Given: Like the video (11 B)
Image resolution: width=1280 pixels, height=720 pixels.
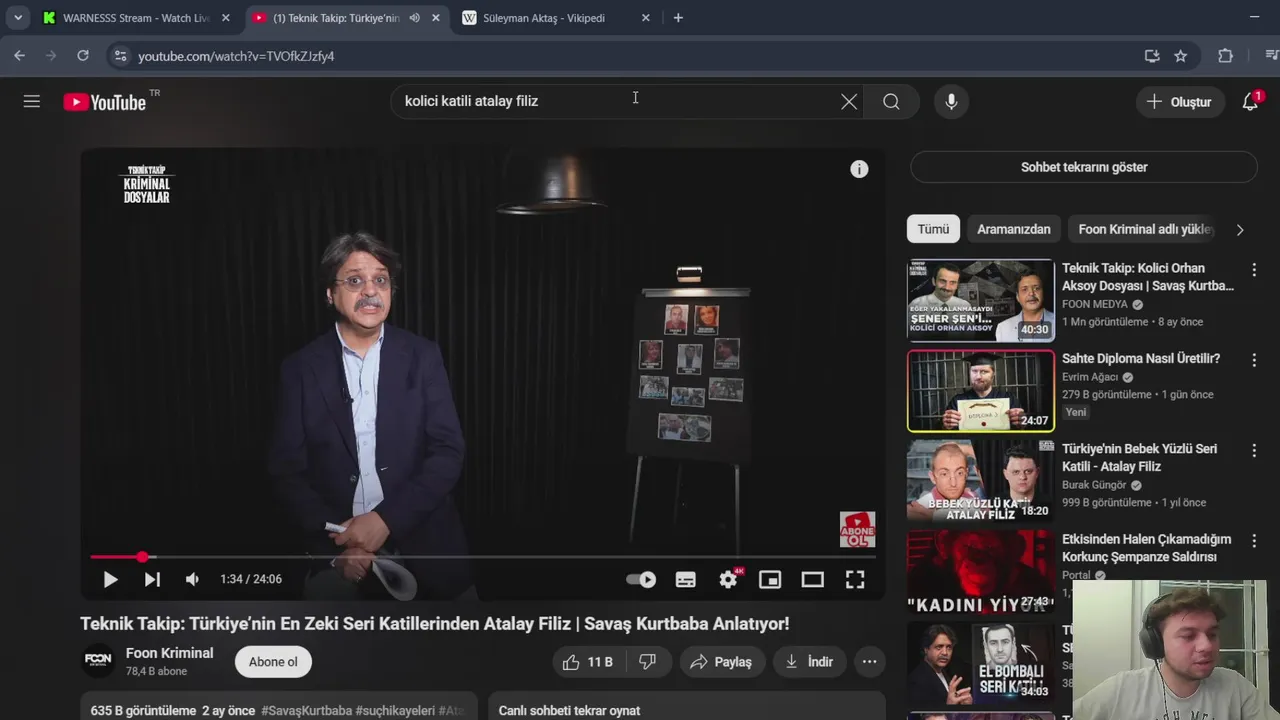Looking at the screenshot, I should (x=588, y=662).
